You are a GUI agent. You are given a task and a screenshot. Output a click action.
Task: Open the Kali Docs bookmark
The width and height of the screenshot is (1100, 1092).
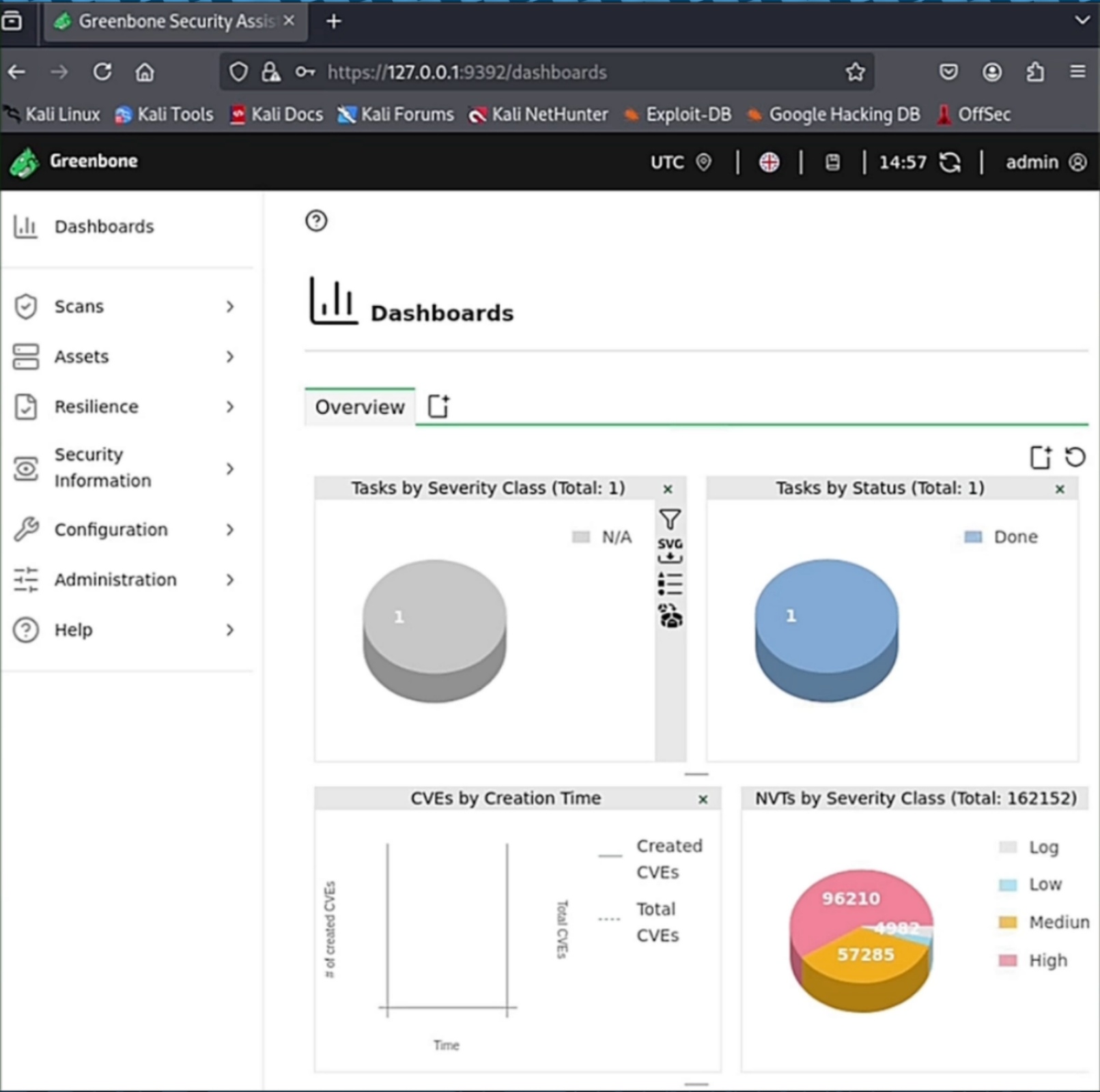277,114
